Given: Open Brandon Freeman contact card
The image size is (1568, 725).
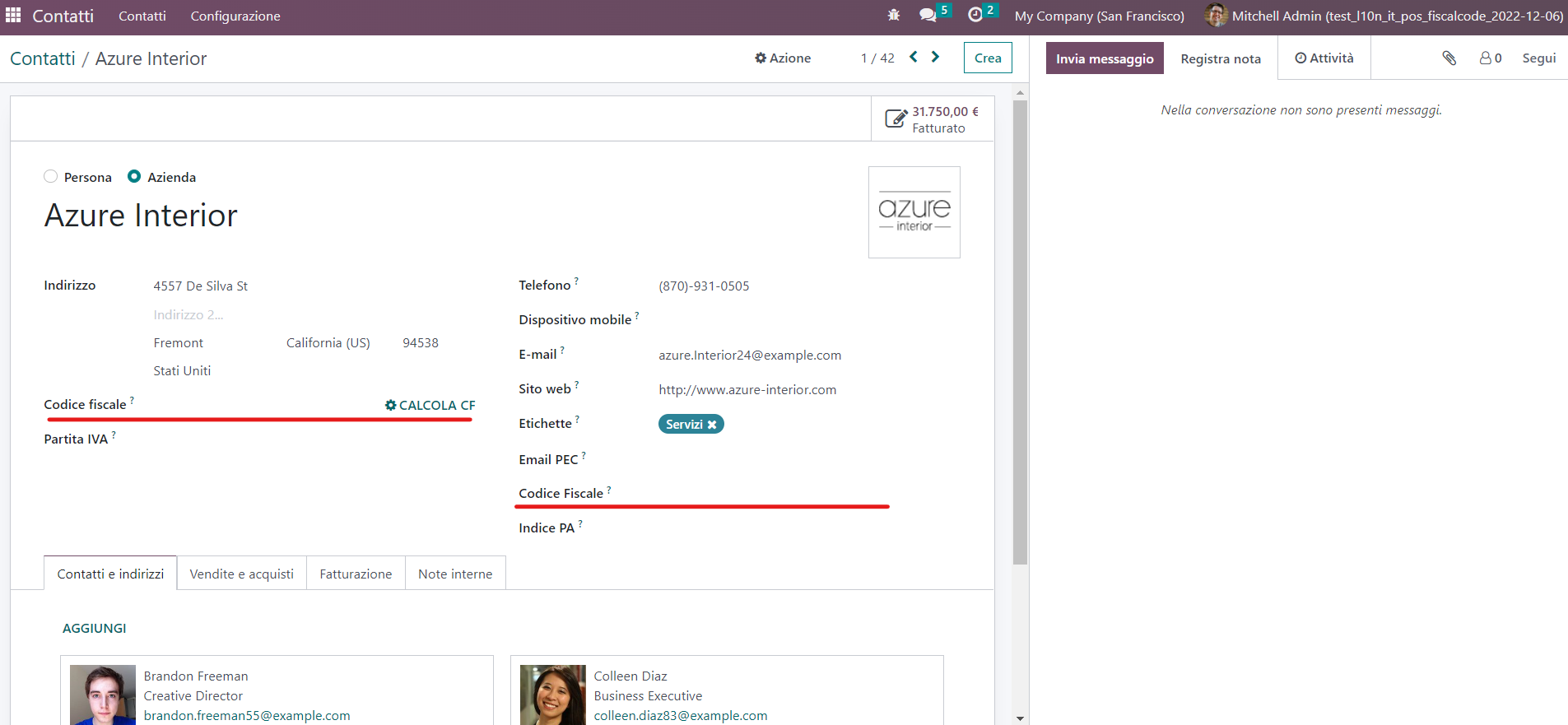Looking at the screenshot, I should click(x=277, y=690).
